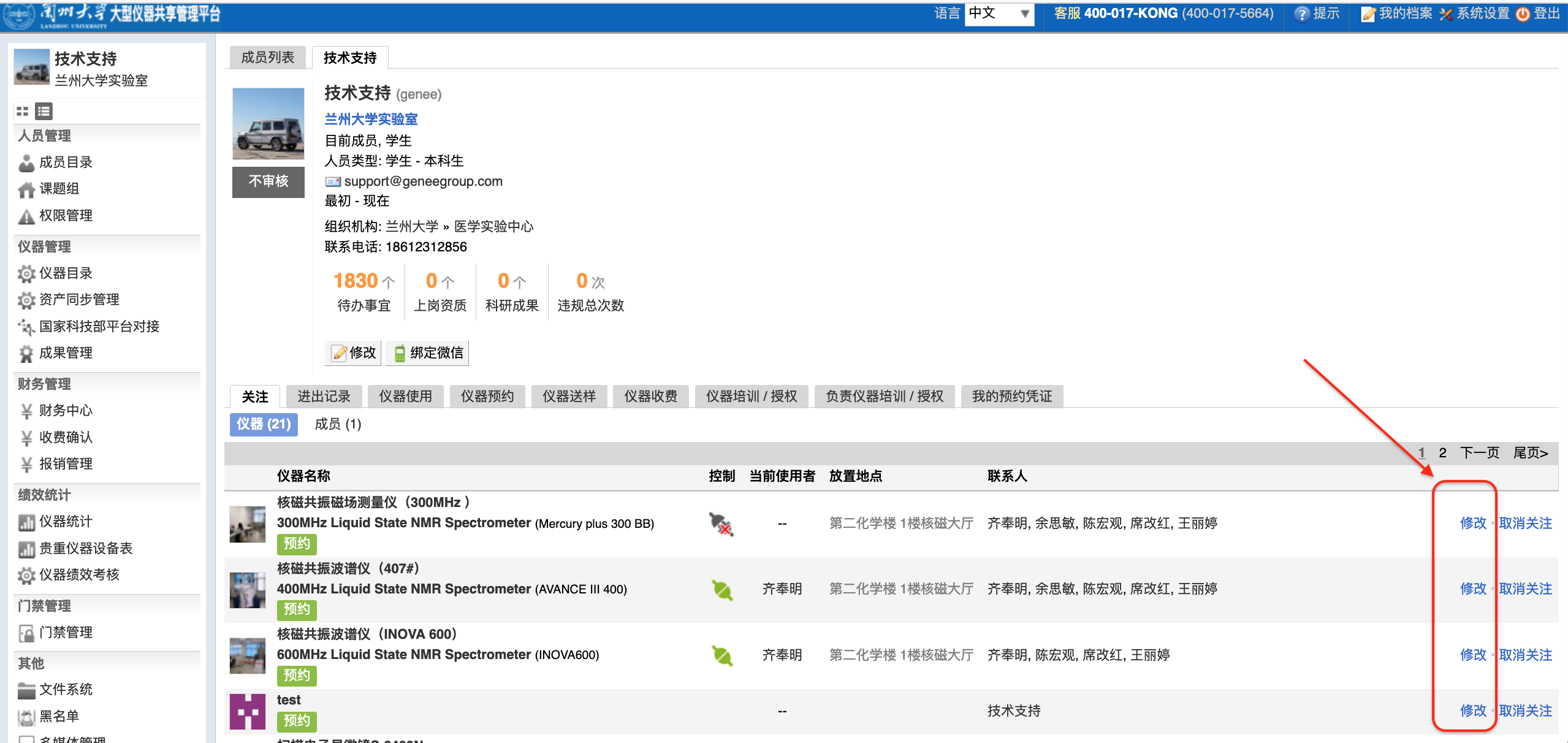The image size is (1568, 743).
Task: Open 报销管理 yen icon
Action: pos(26,464)
